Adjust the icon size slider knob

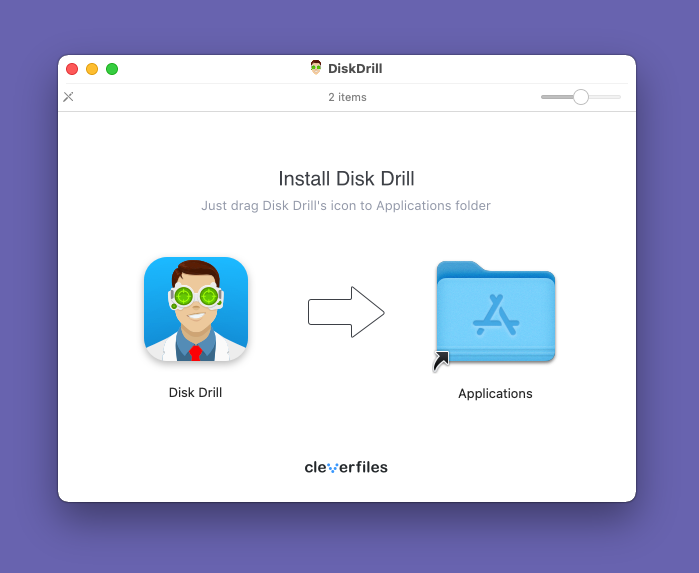point(580,97)
